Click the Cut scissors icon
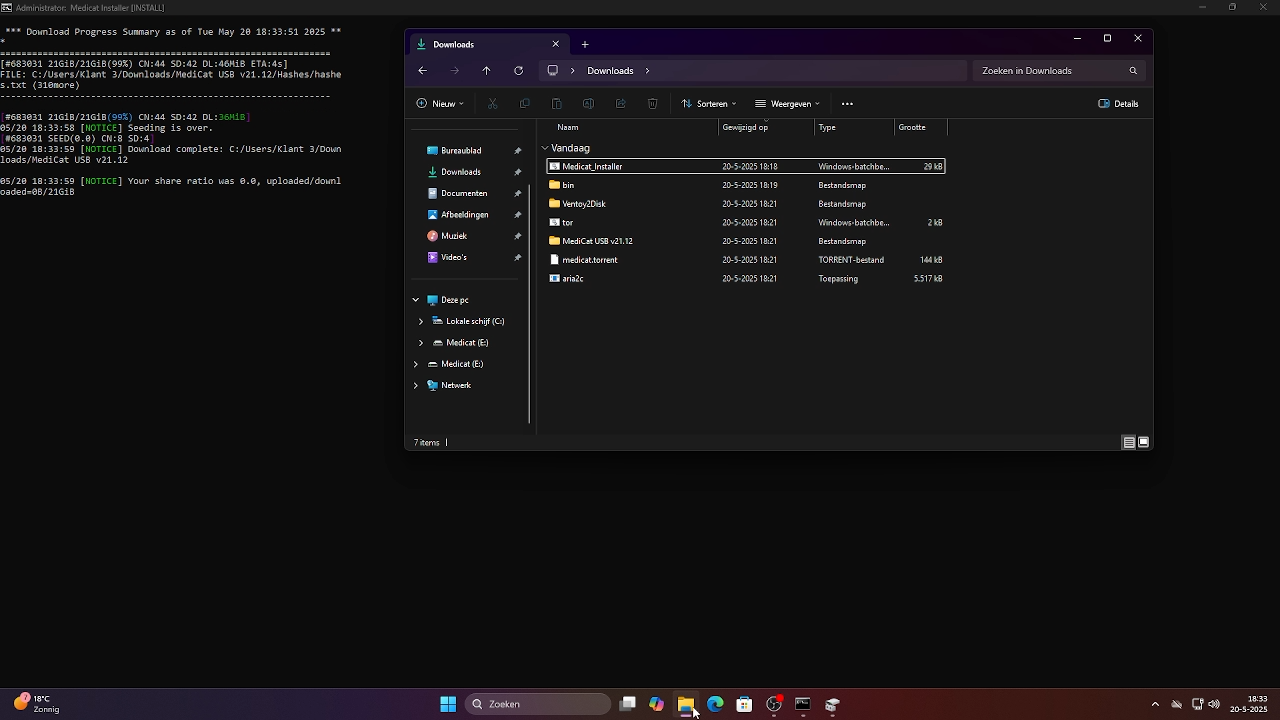The width and height of the screenshot is (1280, 720). (492, 104)
